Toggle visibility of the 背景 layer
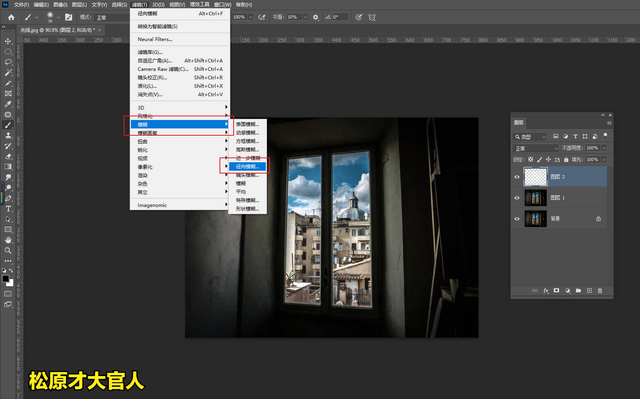The image size is (640, 399). (517, 219)
